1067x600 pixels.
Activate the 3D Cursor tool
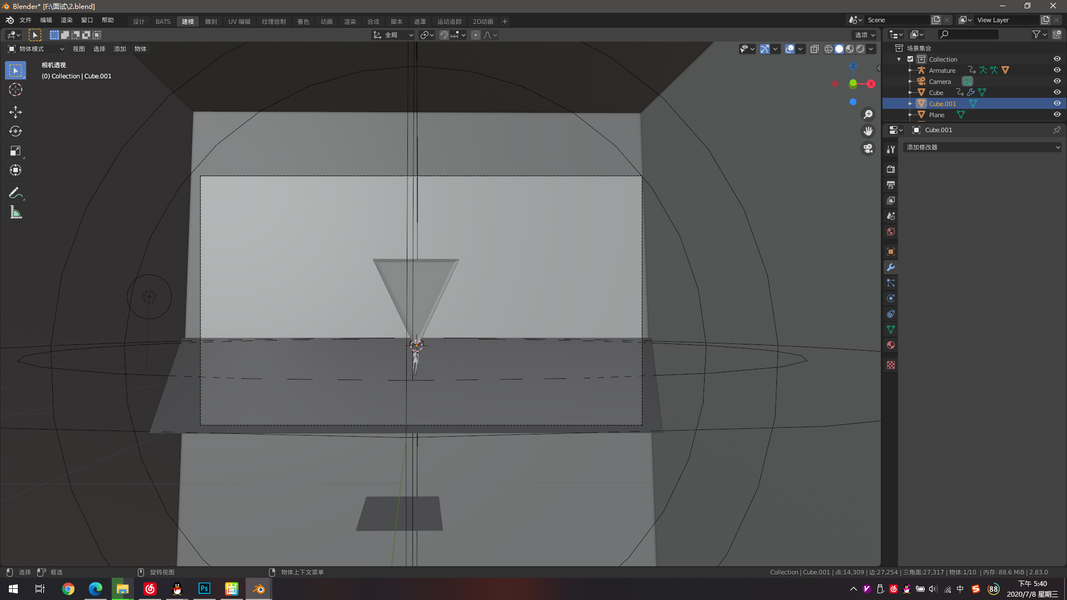tap(16, 90)
